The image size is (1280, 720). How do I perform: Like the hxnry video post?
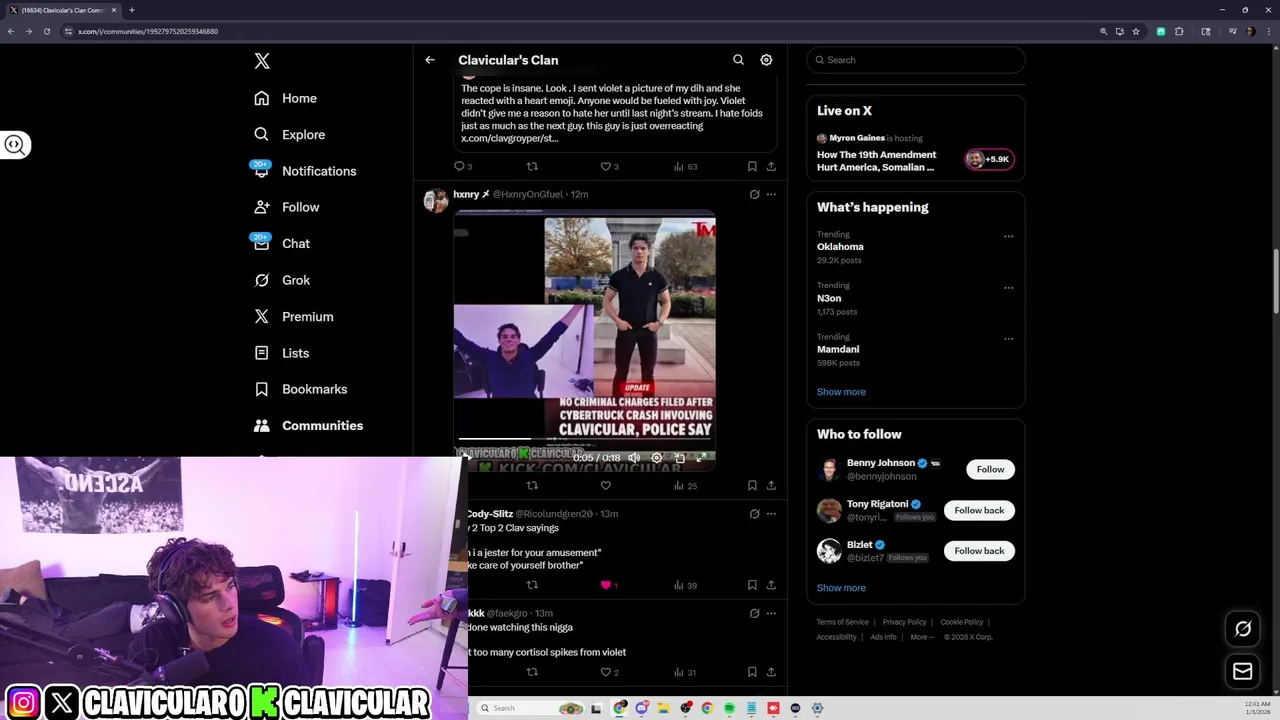click(x=605, y=485)
